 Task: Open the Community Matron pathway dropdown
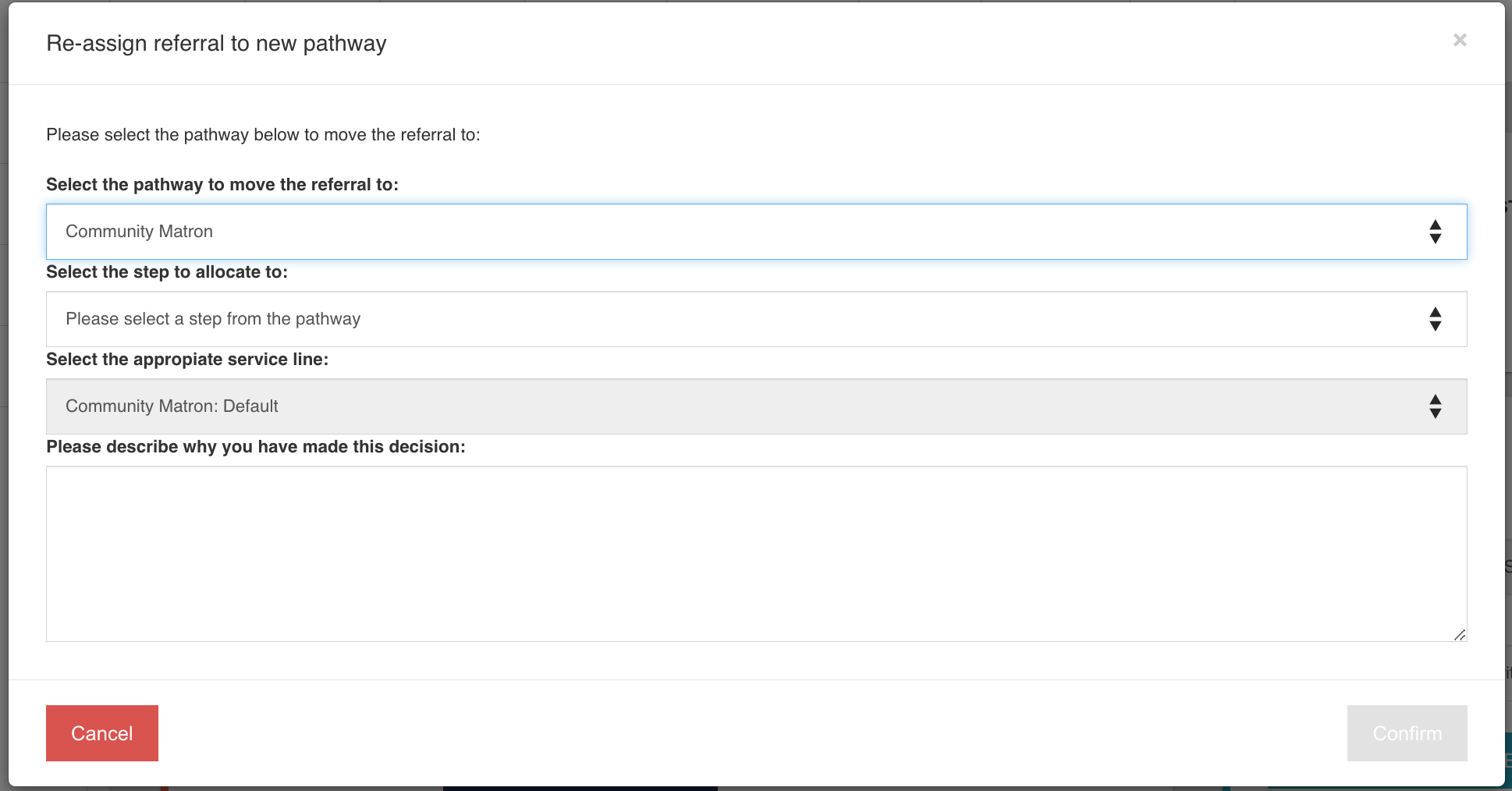(x=755, y=232)
